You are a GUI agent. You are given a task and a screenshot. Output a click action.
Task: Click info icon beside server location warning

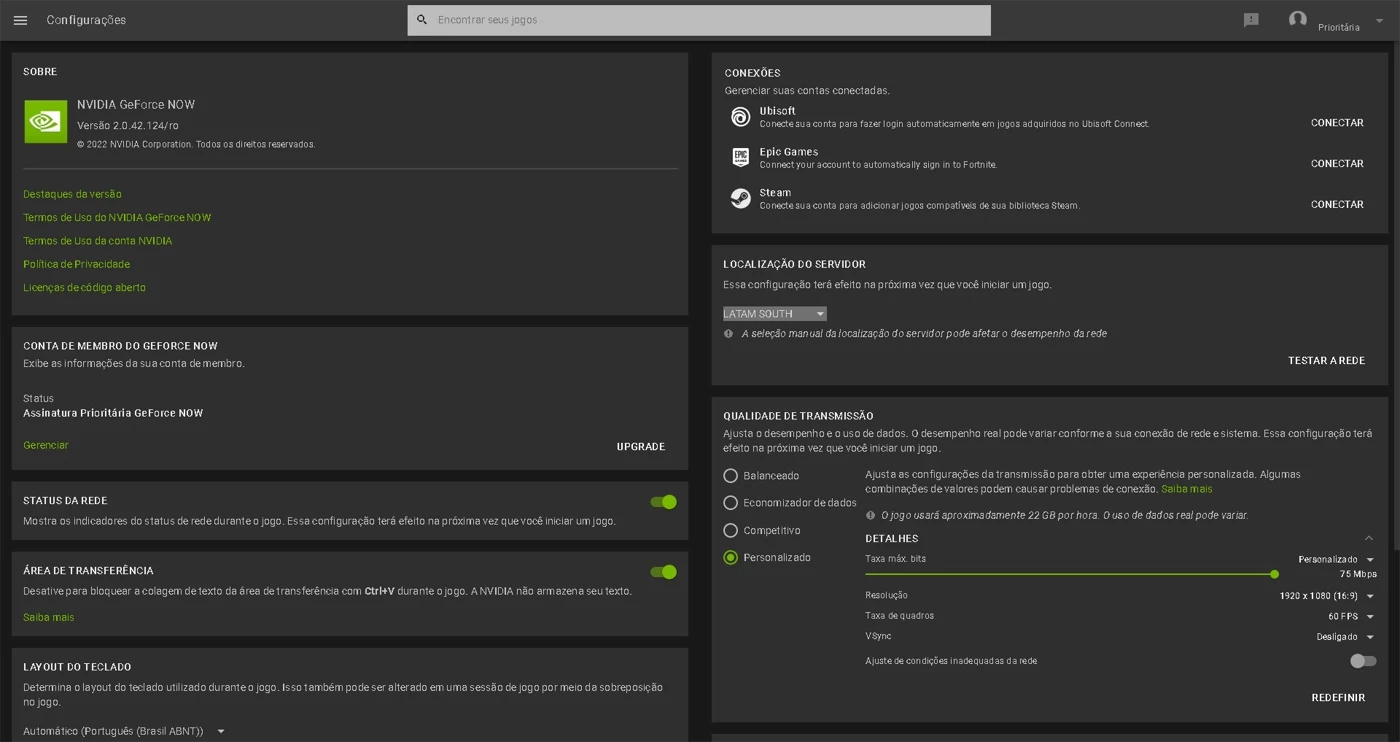pyautogui.click(x=729, y=334)
